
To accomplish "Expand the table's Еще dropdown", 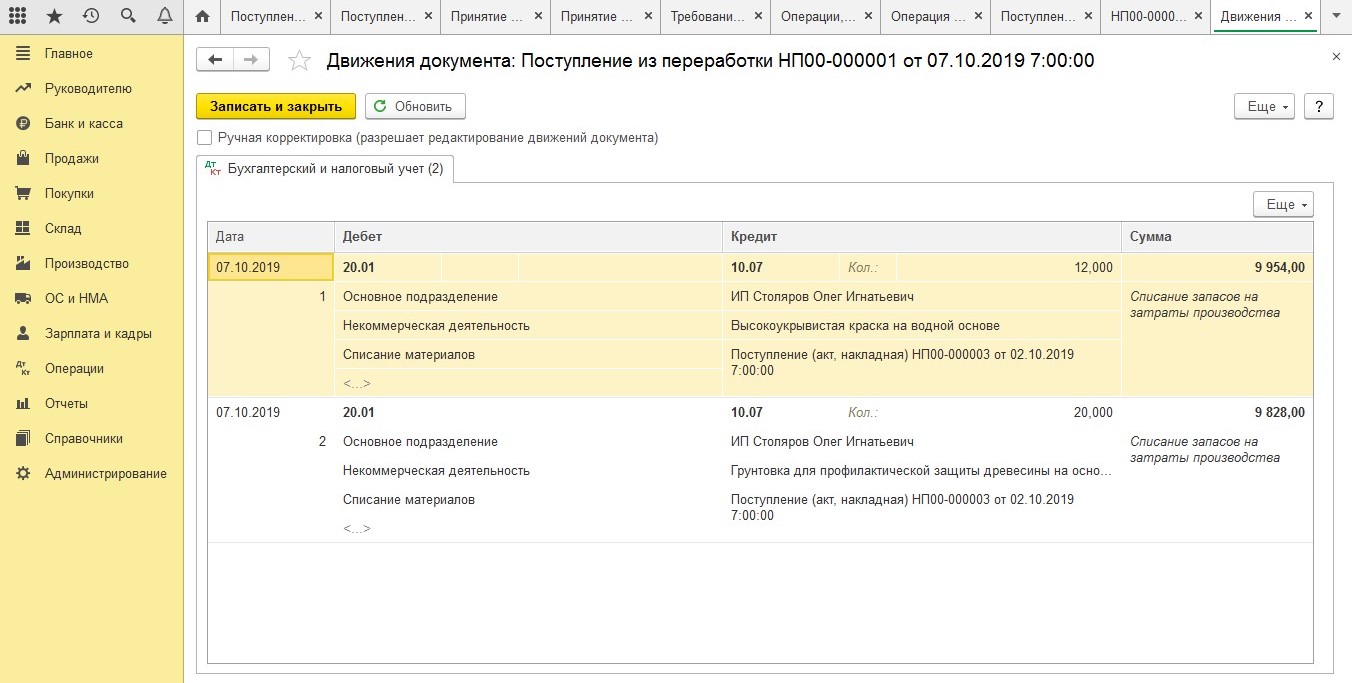I will tap(1282, 204).
